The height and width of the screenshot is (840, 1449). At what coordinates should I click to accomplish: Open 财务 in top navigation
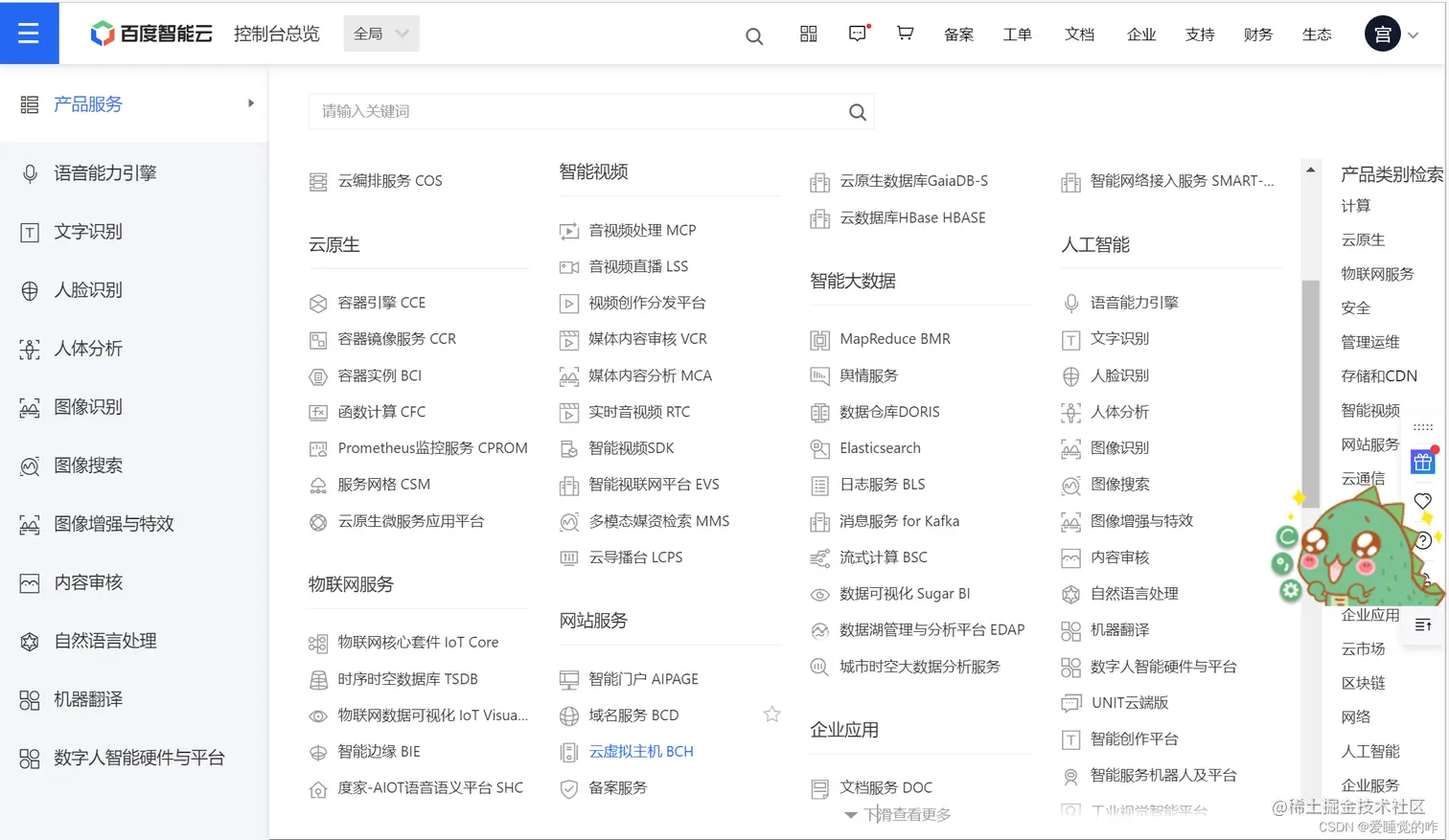pyautogui.click(x=1258, y=34)
